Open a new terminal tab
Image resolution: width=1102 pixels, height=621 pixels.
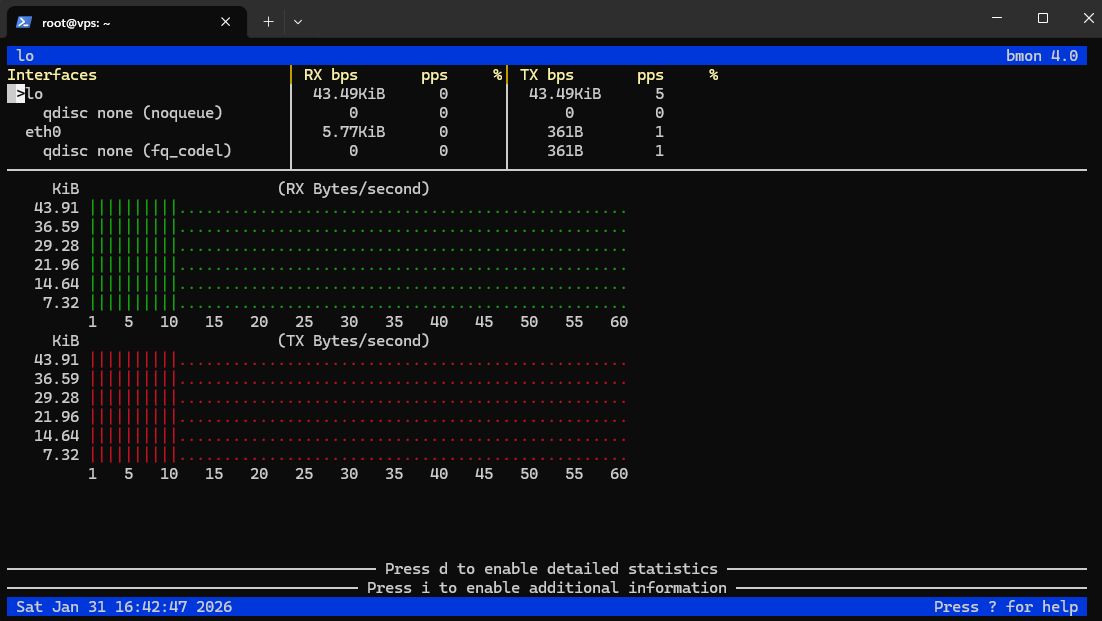click(x=268, y=21)
